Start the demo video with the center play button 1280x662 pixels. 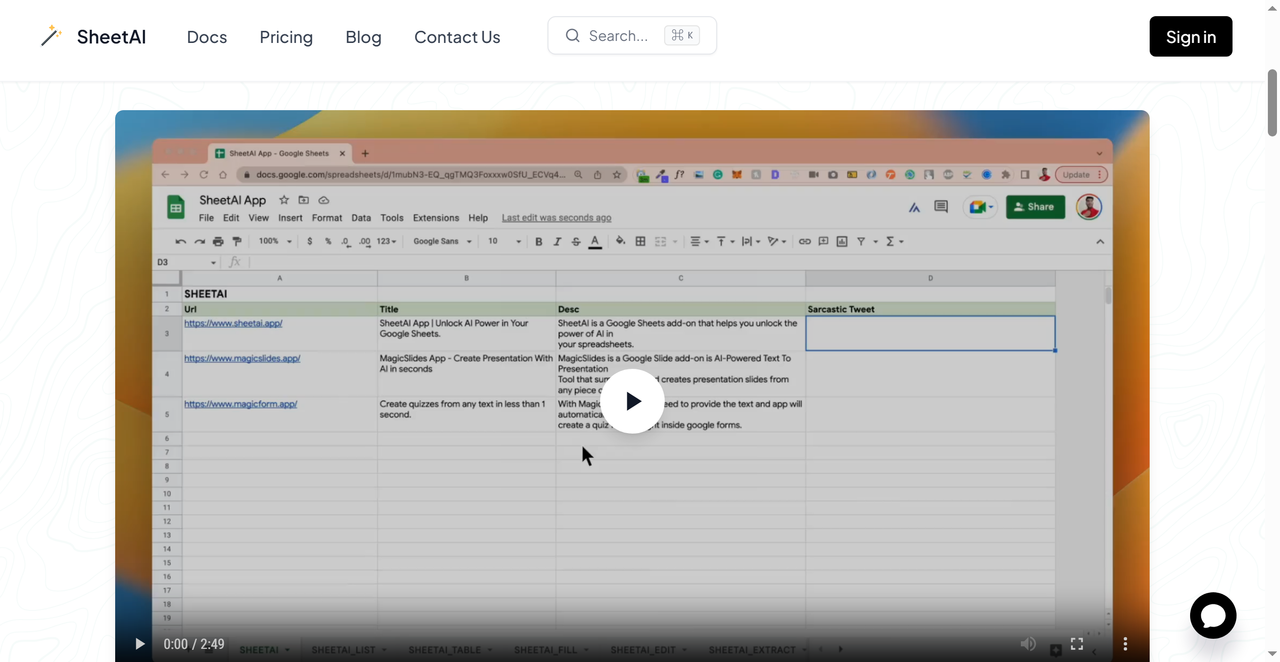(x=632, y=401)
